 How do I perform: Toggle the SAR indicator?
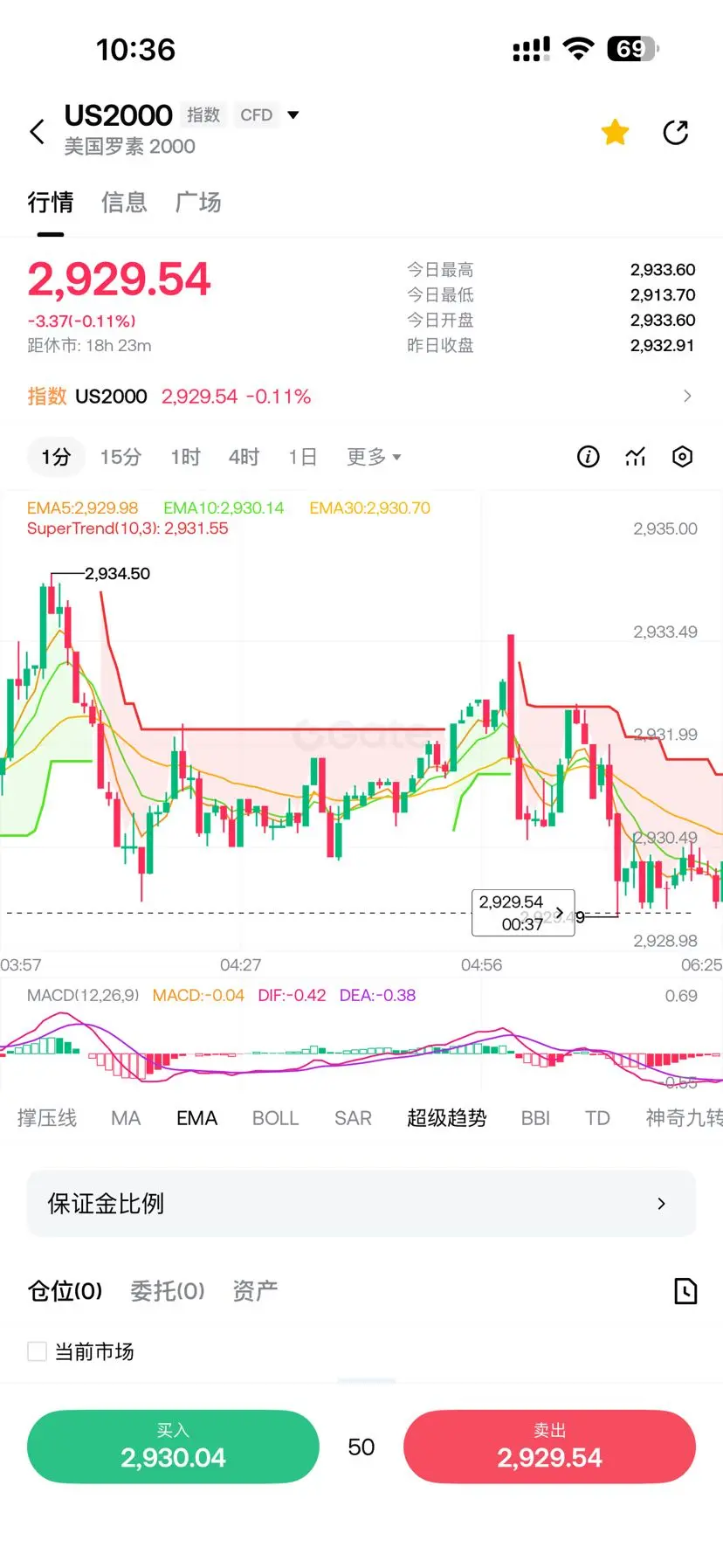[353, 1118]
